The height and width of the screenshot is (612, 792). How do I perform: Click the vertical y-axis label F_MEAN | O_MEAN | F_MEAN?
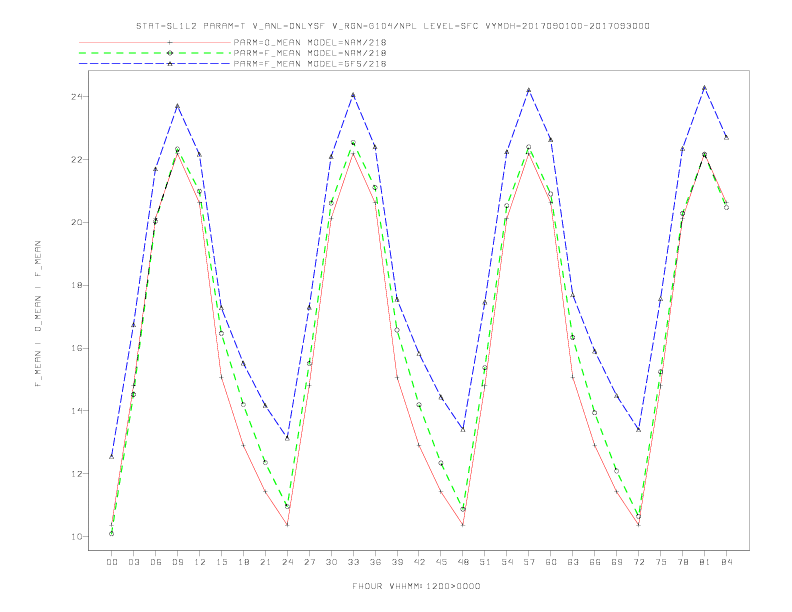click(x=38, y=314)
